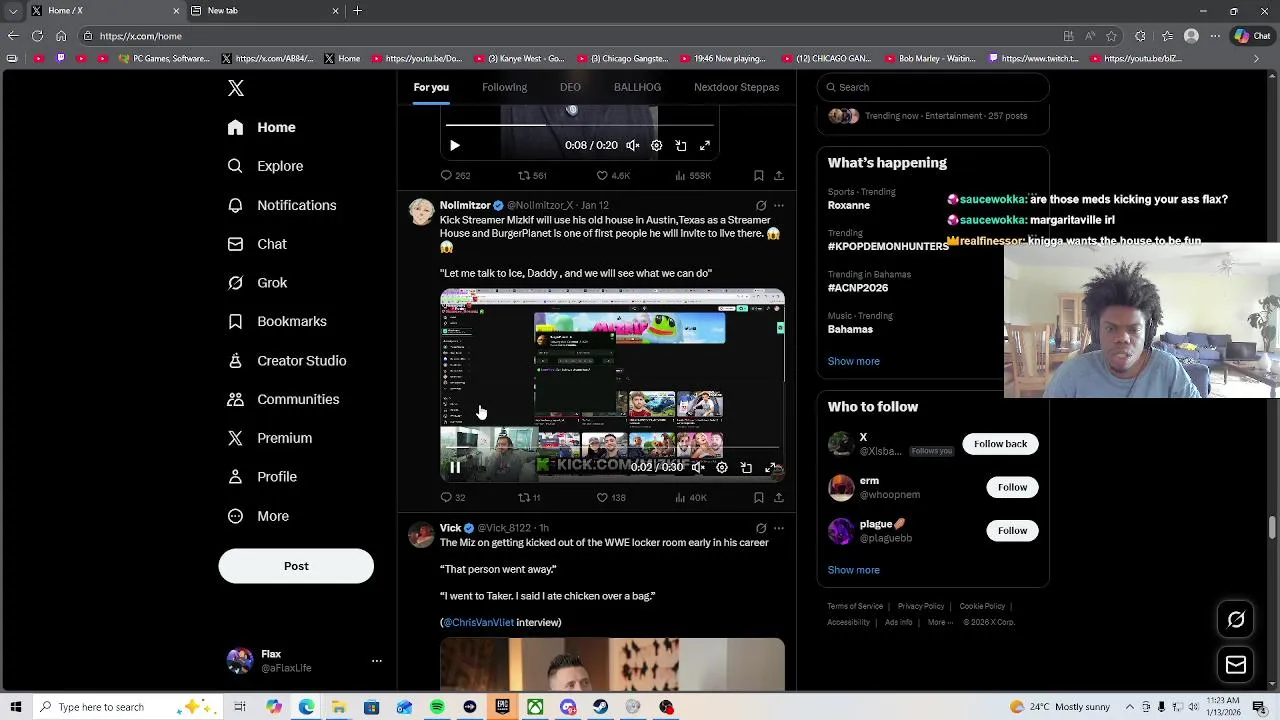
Task: Open Chat from sidebar
Action: click(x=257, y=244)
